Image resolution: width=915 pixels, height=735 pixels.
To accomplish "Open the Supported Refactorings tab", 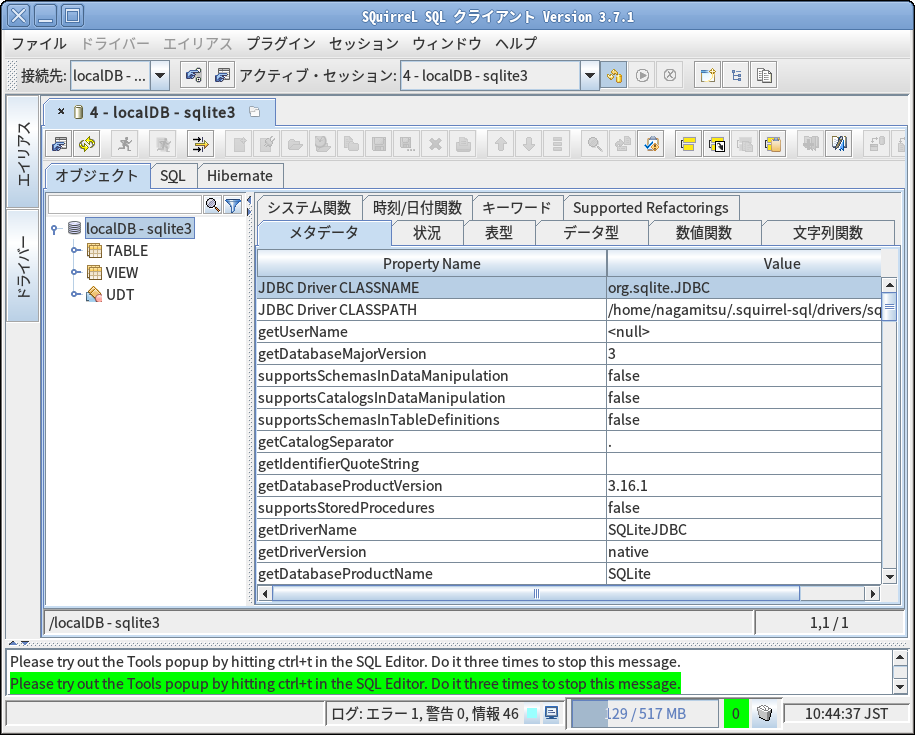I will click(x=651, y=208).
